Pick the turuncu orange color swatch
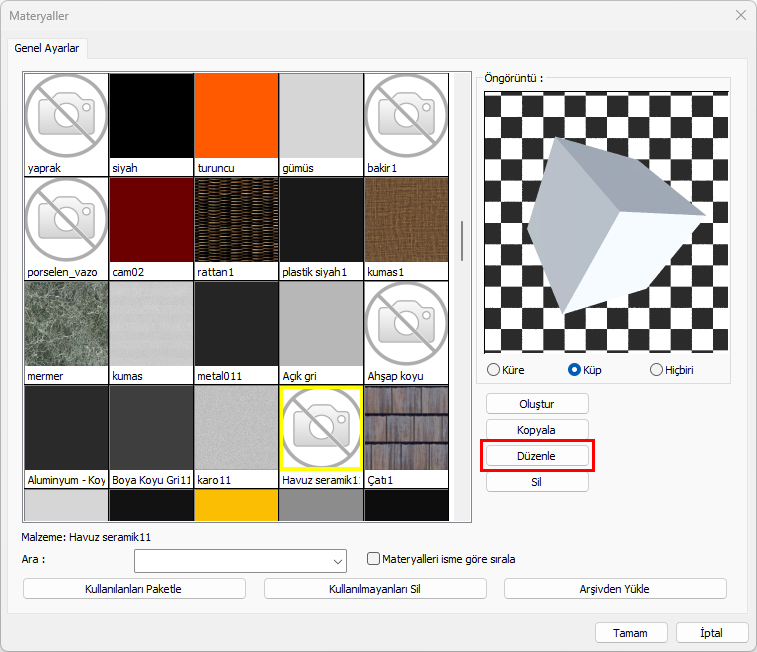Viewport: 757px width, 652px height. point(236,116)
